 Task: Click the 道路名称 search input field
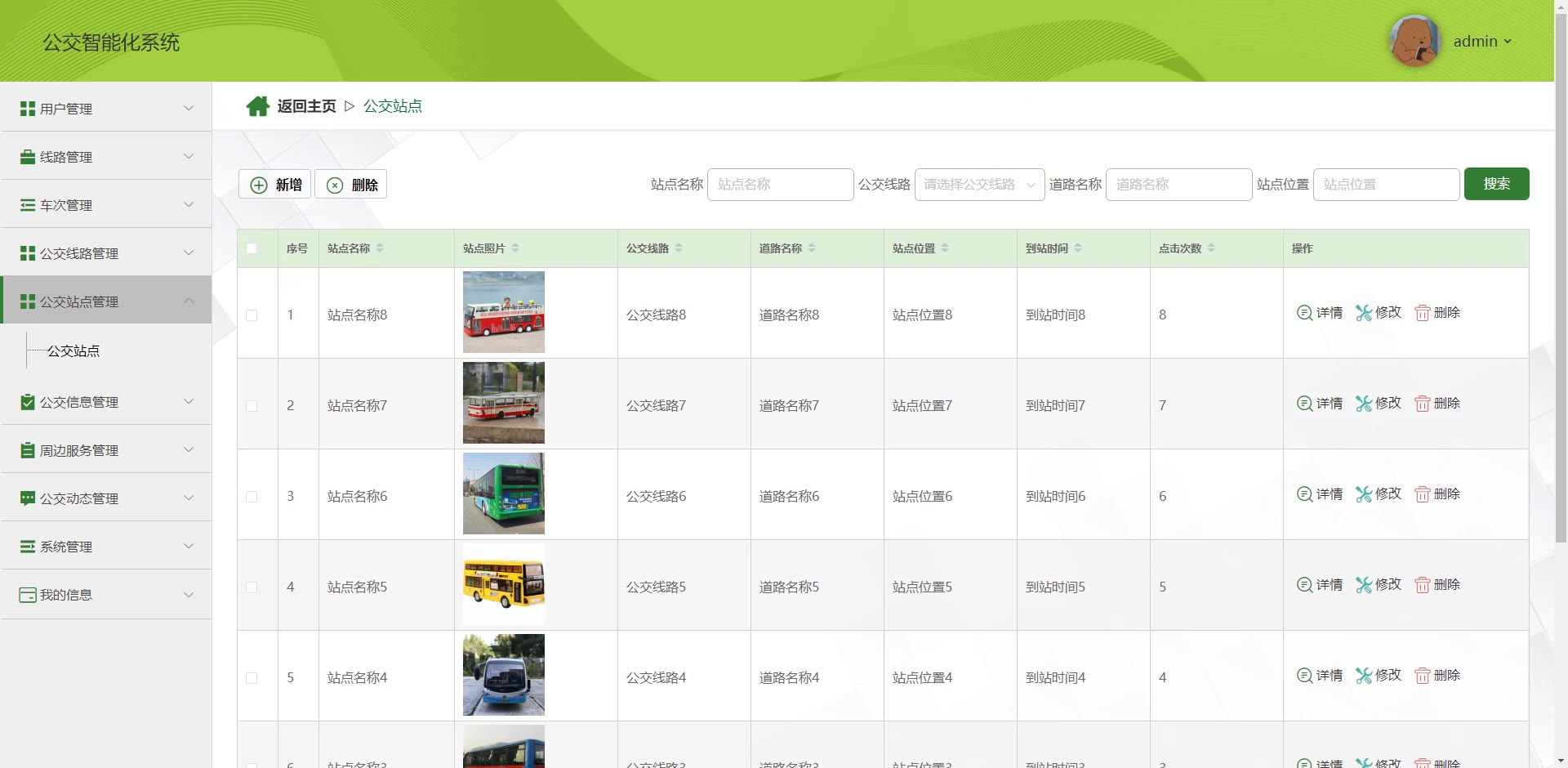click(x=1179, y=185)
